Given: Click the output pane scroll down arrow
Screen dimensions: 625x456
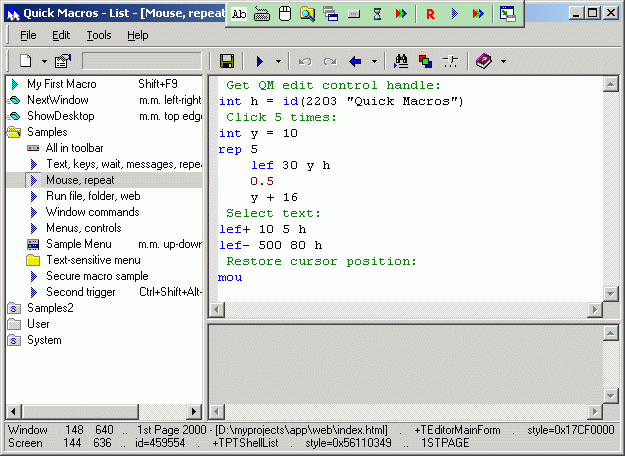Looking at the screenshot, I should coord(610,395).
